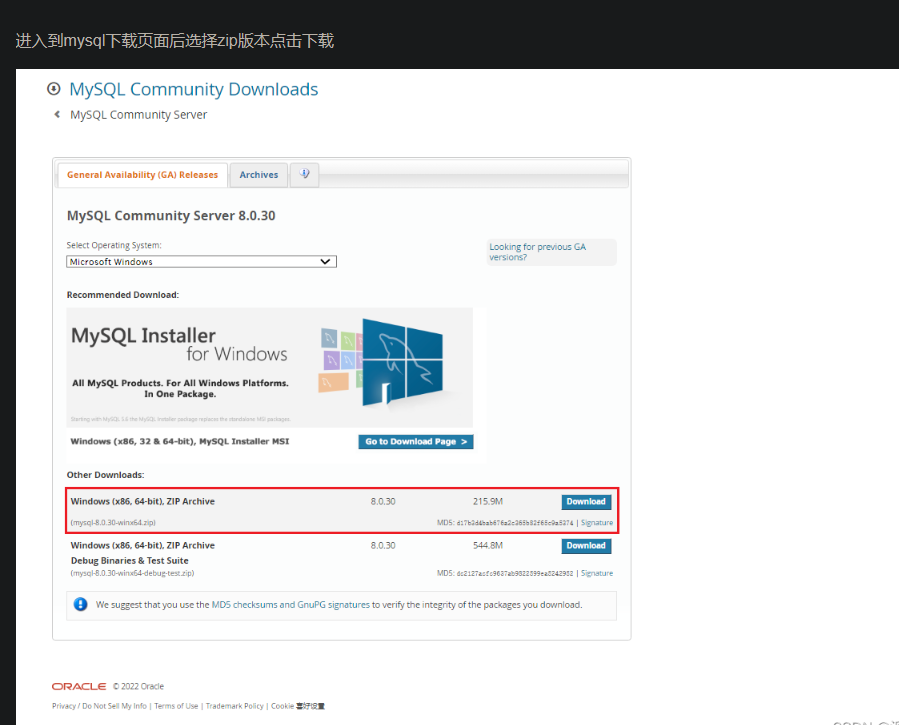The width and height of the screenshot is (899, 725).
Task: Click the back chevron before MySQL Community Server
Action: [56, 114]
